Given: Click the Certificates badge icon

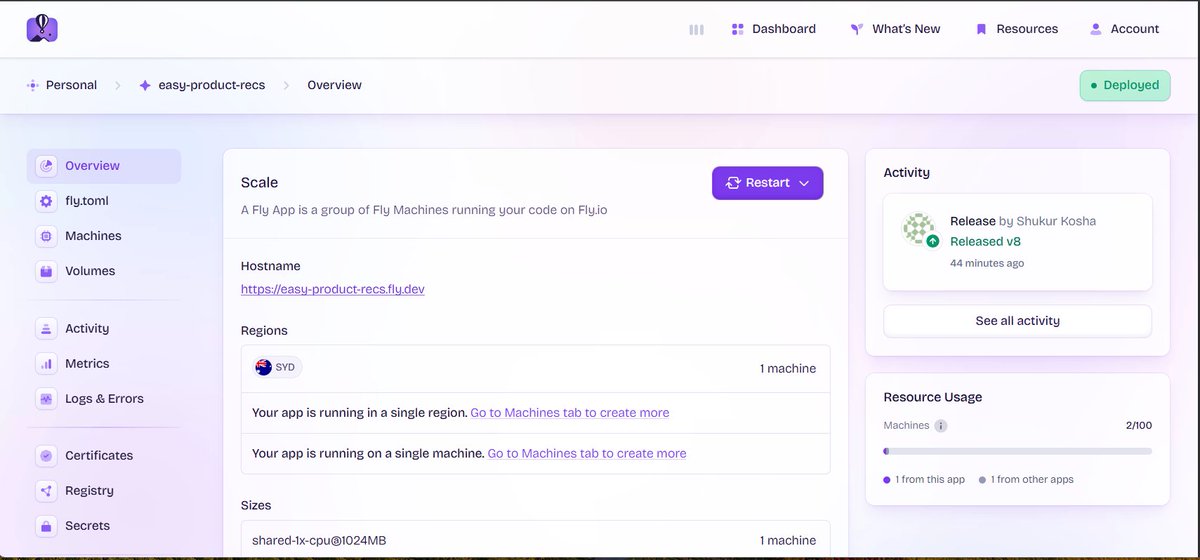Looking at the screenshot, I should tap(46, 455).
